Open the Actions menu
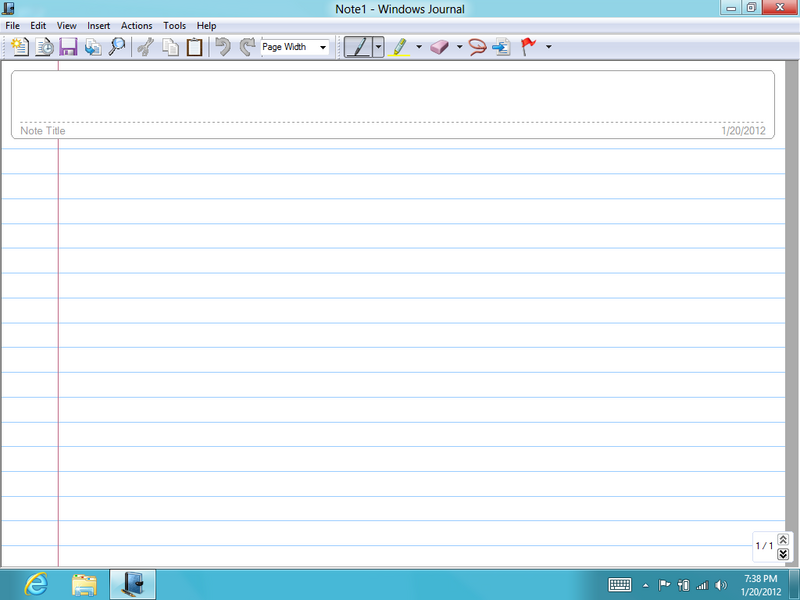Image resolution: width=800 pixels, height=600 pixels. pyautogui.click(x=136, y=26)
